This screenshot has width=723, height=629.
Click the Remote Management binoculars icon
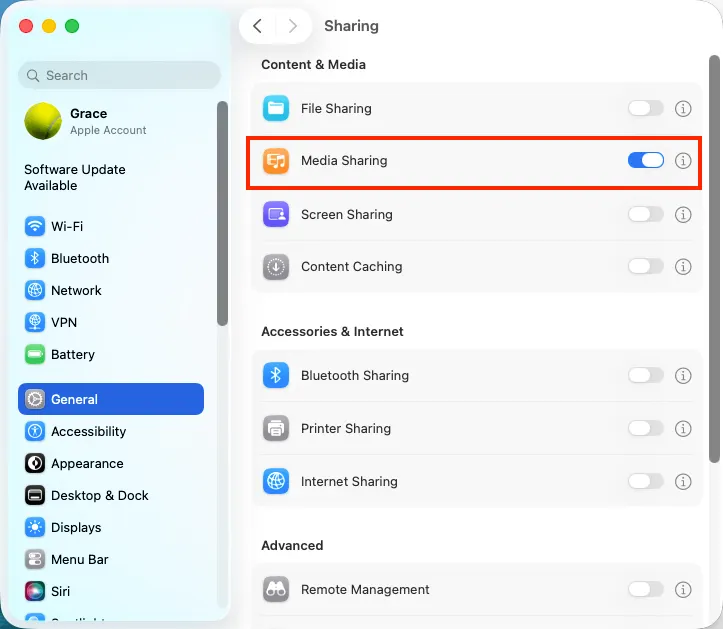(276, 589)
